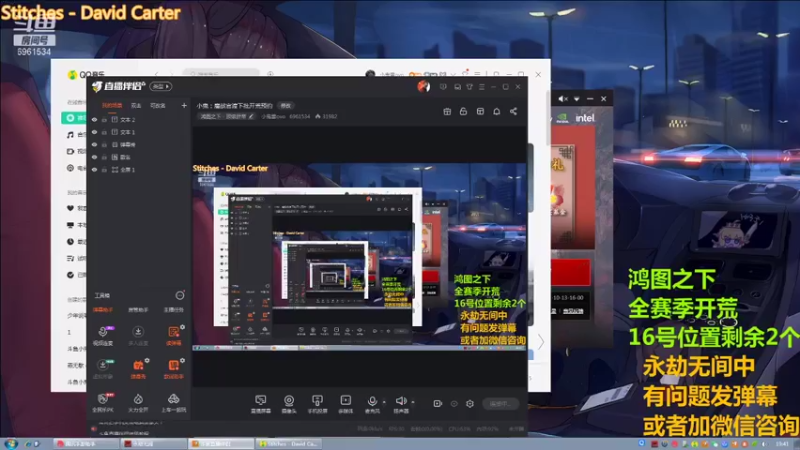
Task: Toggle the unlock icon above preview
Action: [x=463, y=111]
